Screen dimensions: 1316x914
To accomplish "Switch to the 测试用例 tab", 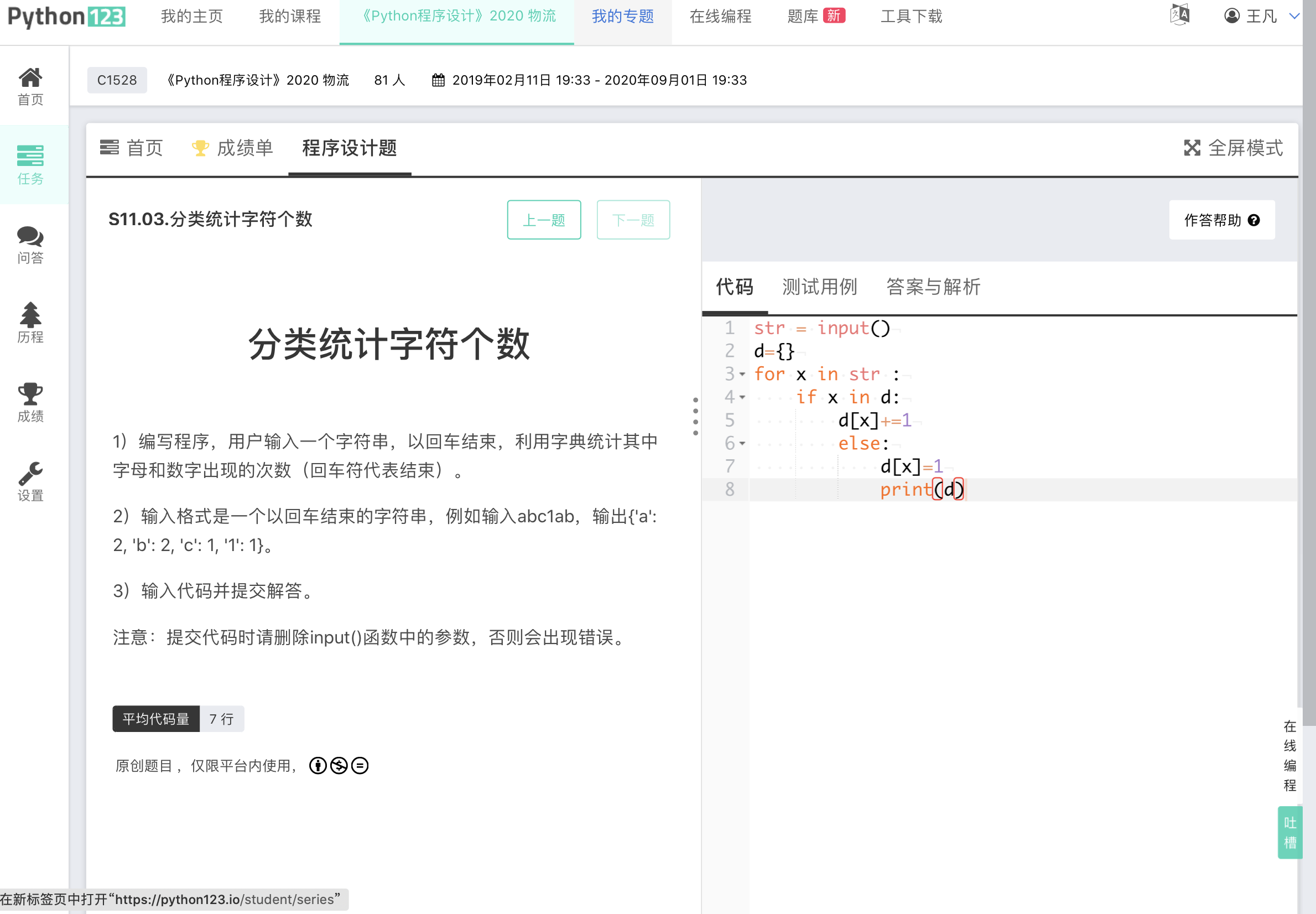I will point(819,287).
